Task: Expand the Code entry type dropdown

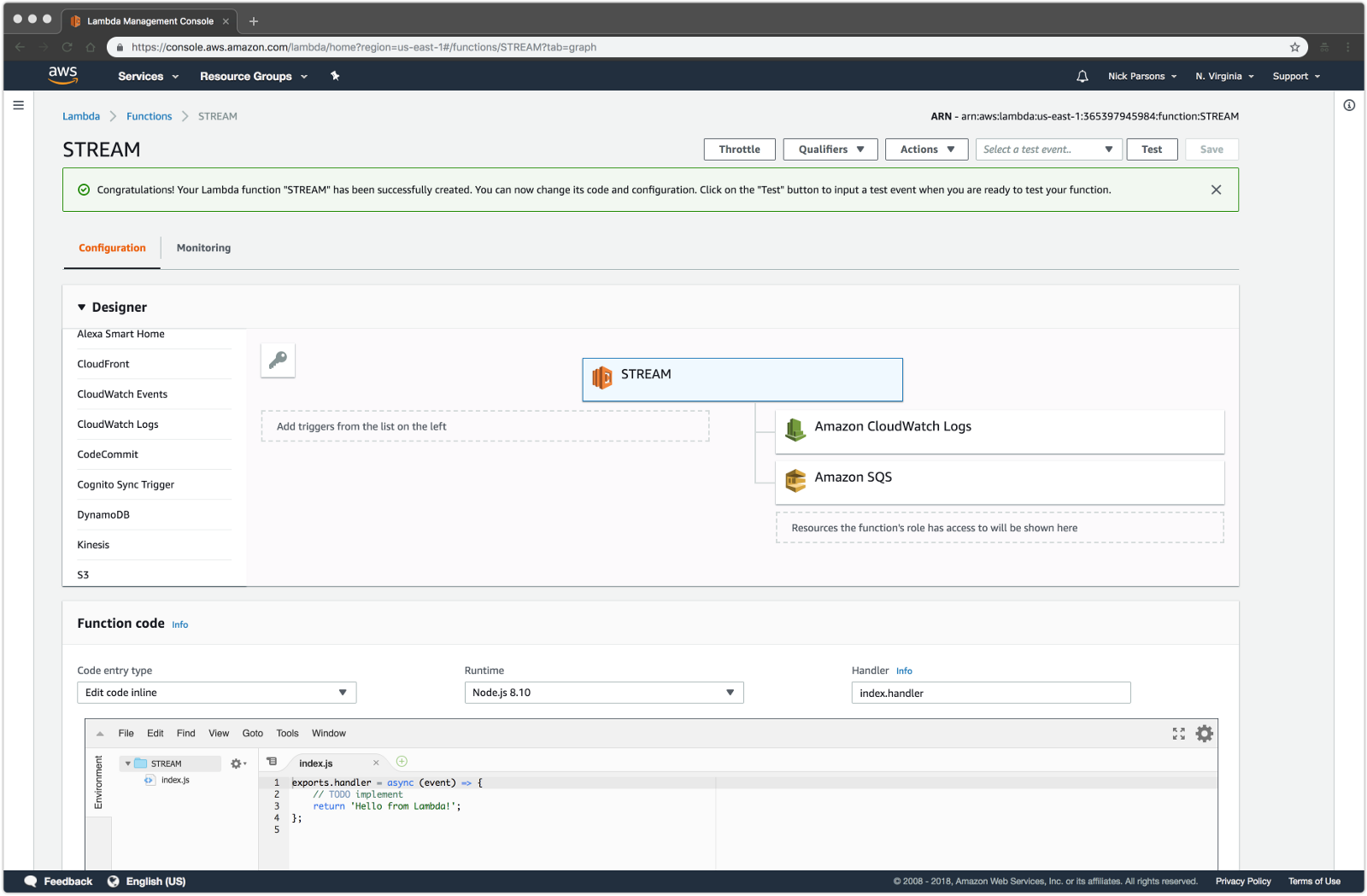Action: tap(216, 693)
